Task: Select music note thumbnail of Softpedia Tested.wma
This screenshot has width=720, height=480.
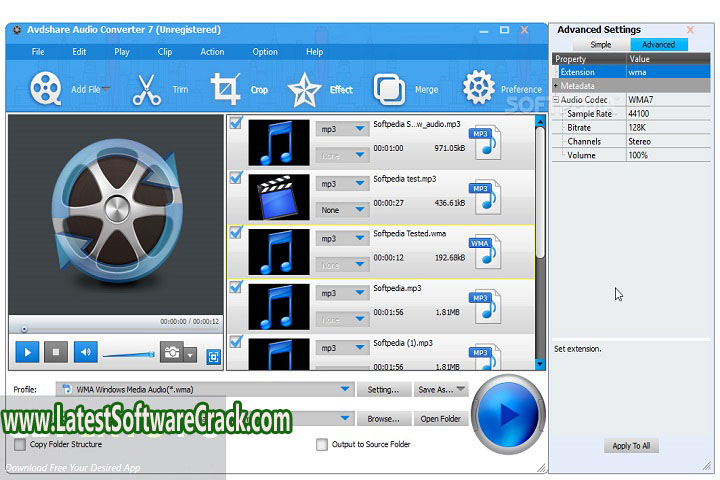Action: click(279, 252)
